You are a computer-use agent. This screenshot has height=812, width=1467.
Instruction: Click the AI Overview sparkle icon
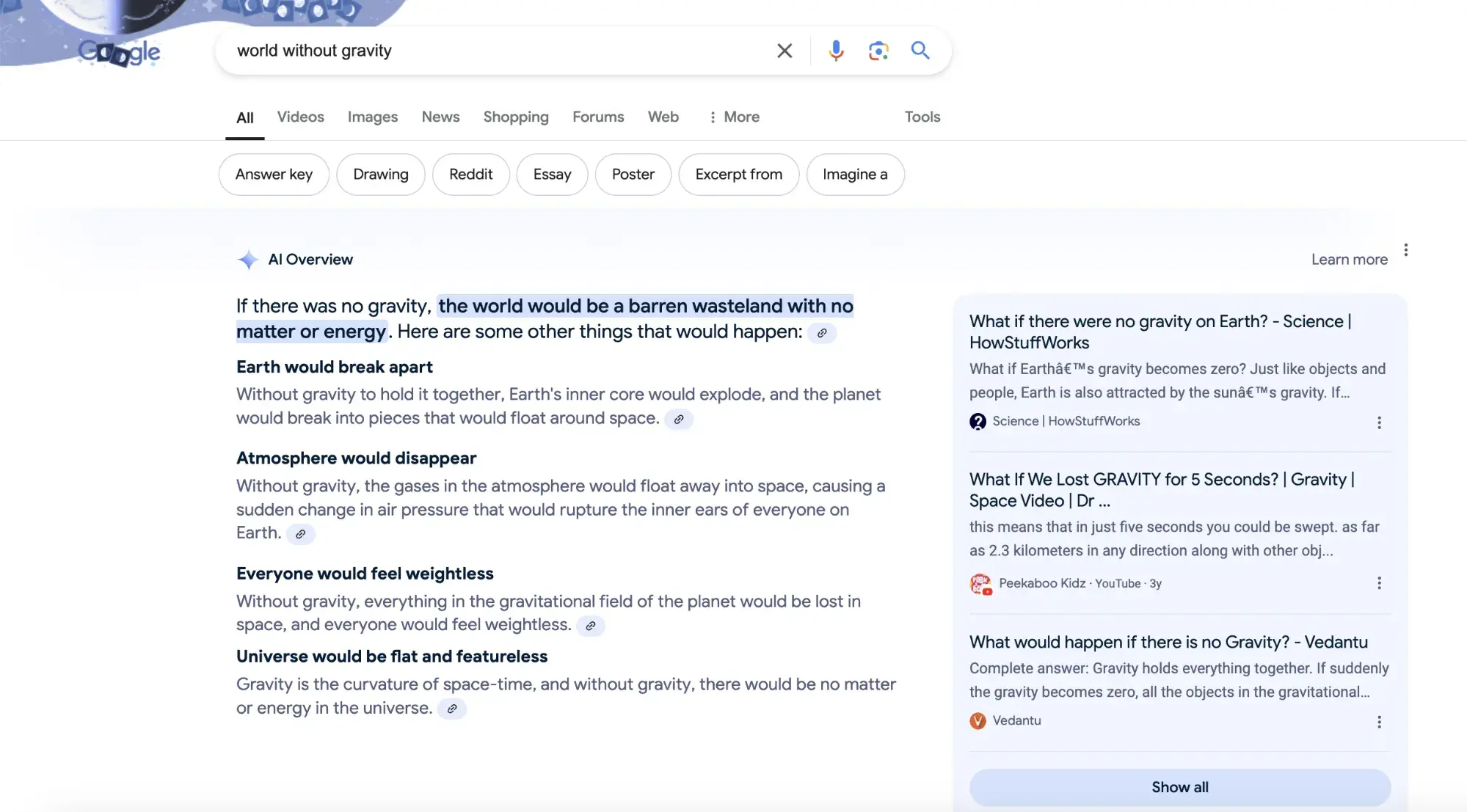247,258
